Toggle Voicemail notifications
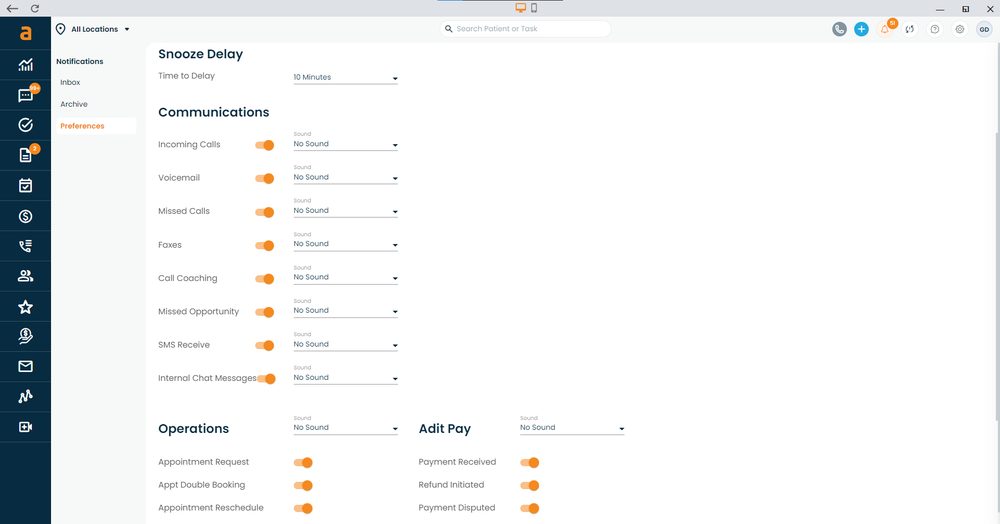Screen dimensions: 1000x524 pyautogui.click(x=265, y=178)
